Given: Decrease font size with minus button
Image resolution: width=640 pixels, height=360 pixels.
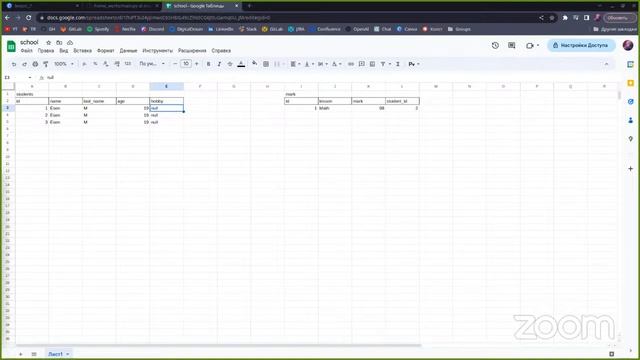Looking at the screenshot, I should [175, 64].
